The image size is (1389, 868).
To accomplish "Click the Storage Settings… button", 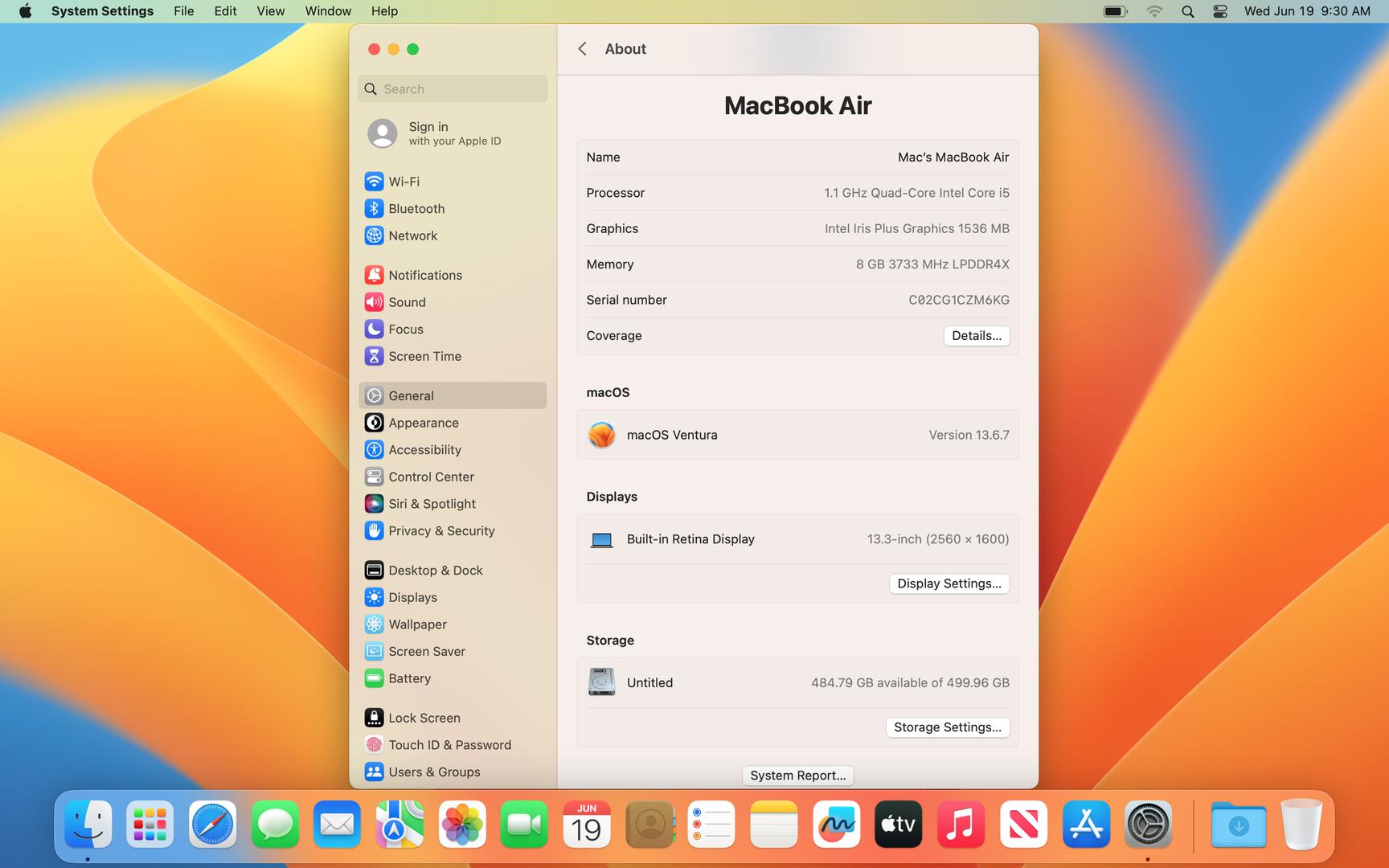I will pyautogui.click(x=947, y=727).
